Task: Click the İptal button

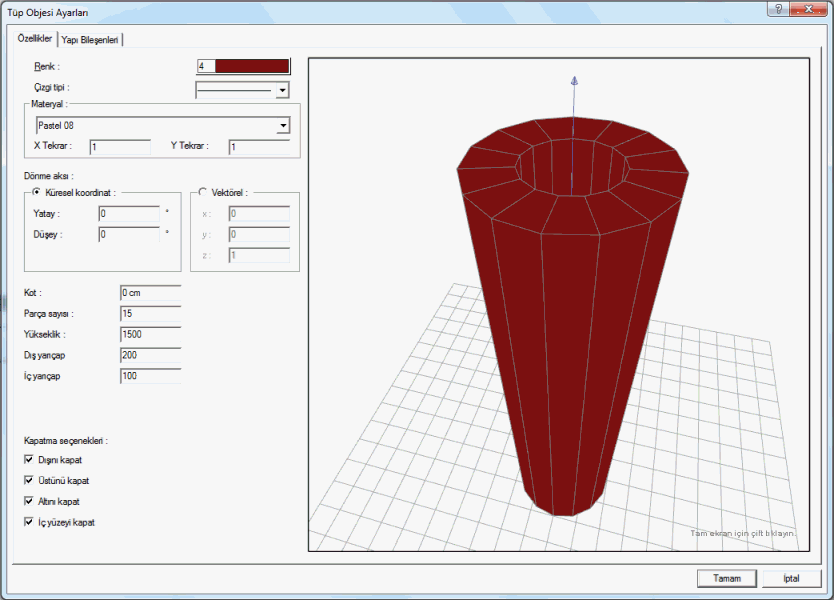Action: pyautogui.click(x=791, y=578)
